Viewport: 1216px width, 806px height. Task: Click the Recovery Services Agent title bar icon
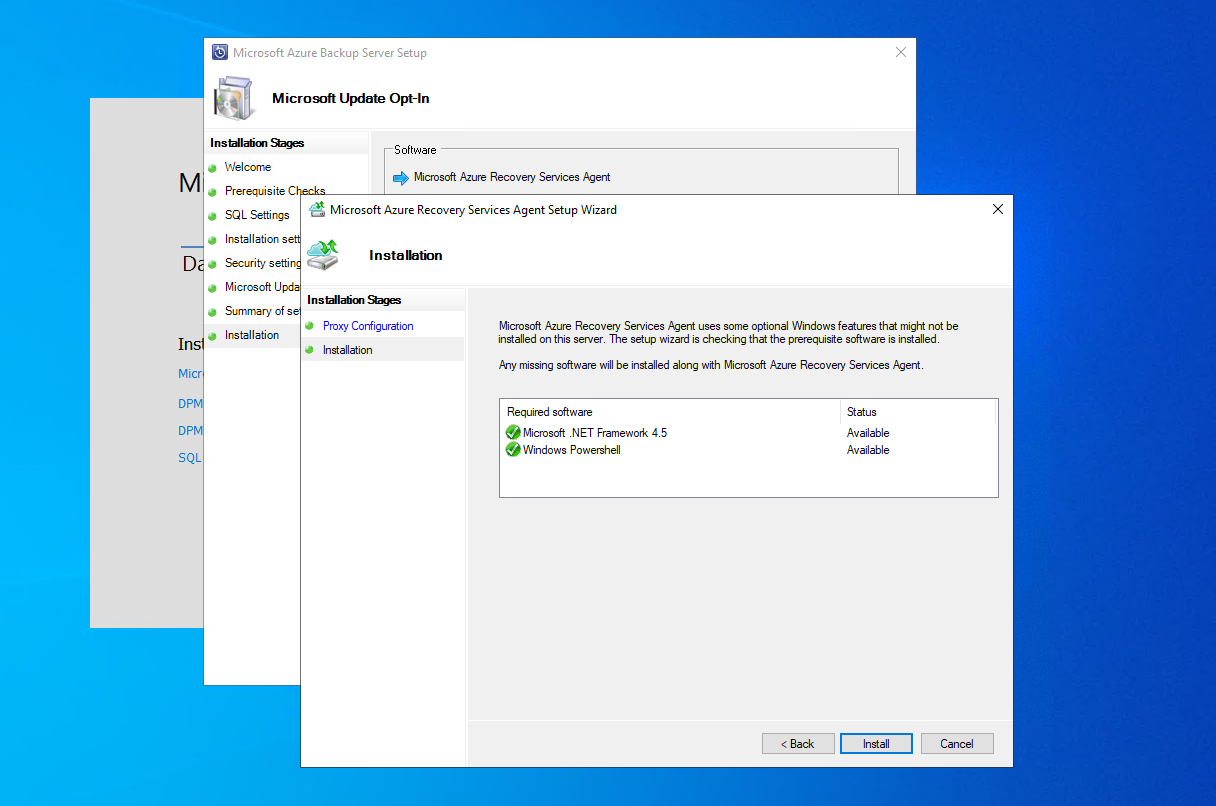[x=317, y=209]
